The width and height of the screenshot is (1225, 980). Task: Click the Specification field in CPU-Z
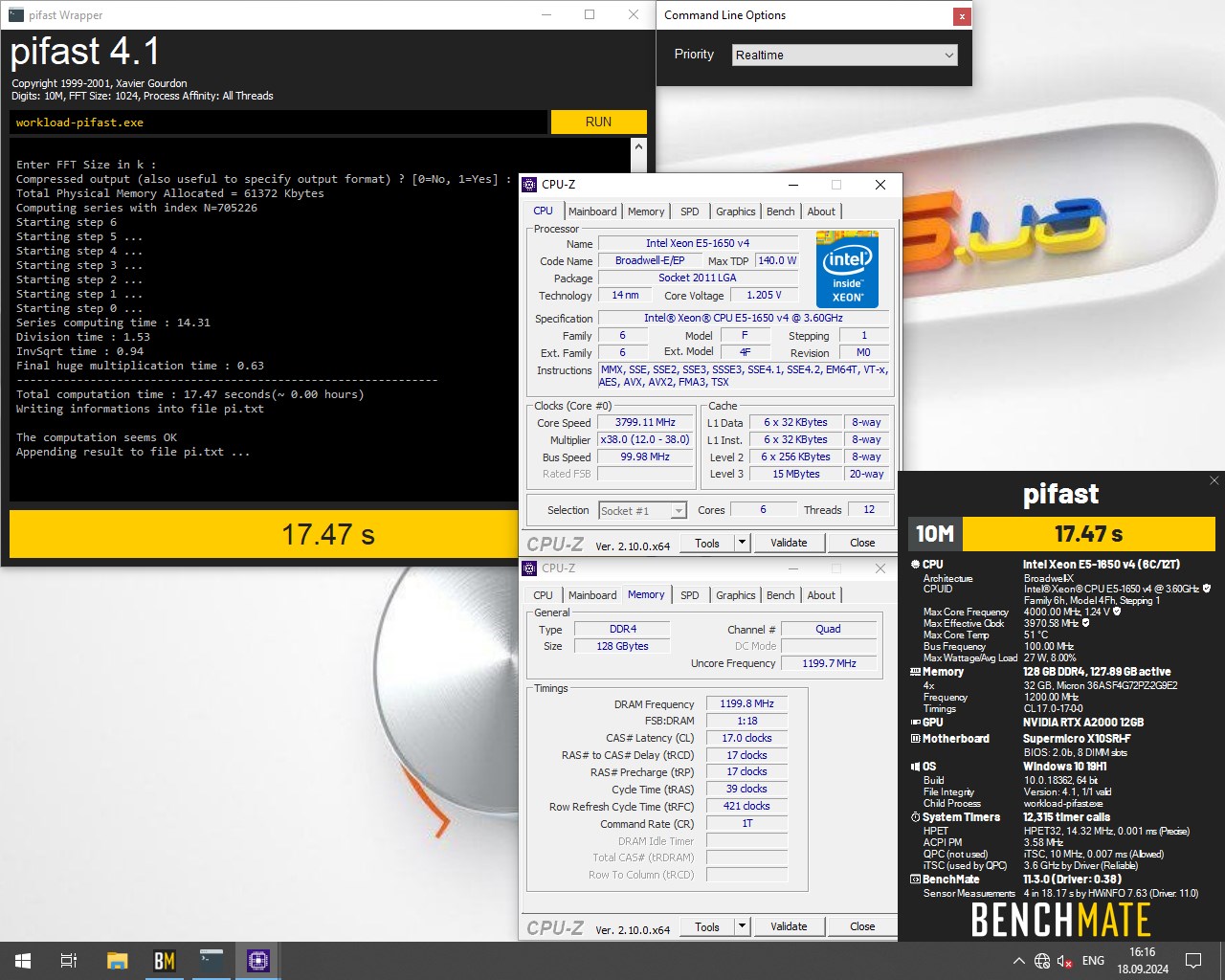pos(743,318)
